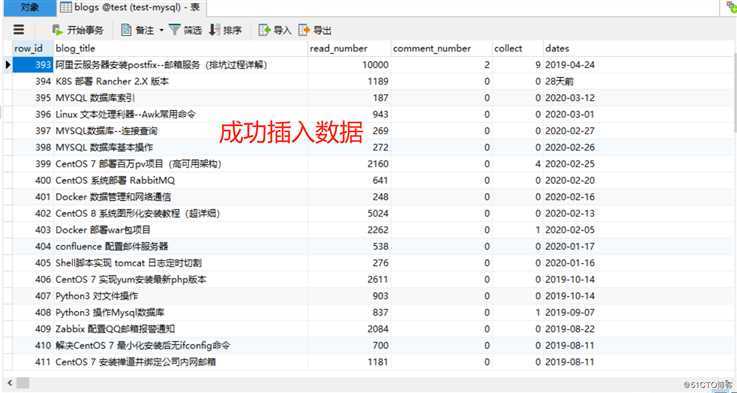The width and height of the screenshot is (737, 393).
Task: Select title cell Python3 操作Mysql数据库
Action: click(180, 313)
